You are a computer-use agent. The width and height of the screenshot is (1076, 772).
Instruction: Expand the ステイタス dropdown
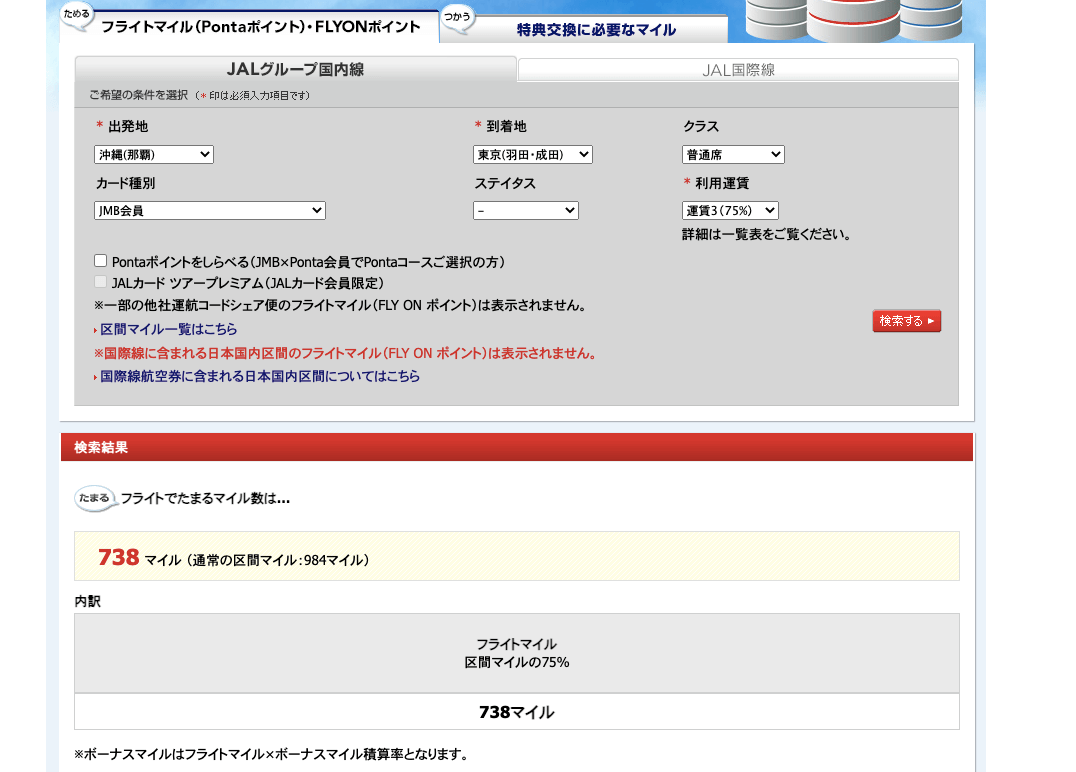(x=526, y=211)
